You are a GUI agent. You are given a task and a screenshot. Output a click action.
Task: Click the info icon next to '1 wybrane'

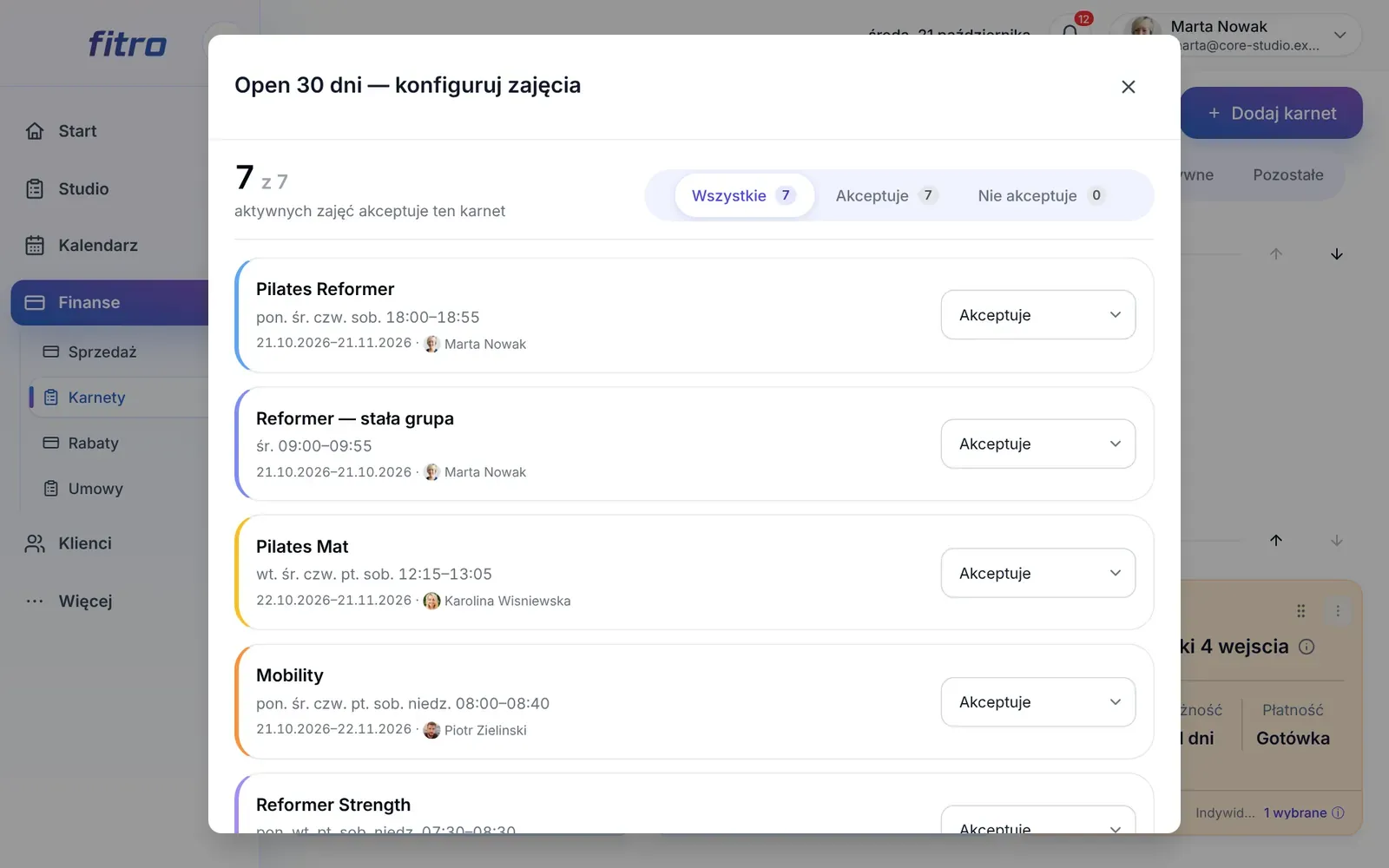[1338, 813]
